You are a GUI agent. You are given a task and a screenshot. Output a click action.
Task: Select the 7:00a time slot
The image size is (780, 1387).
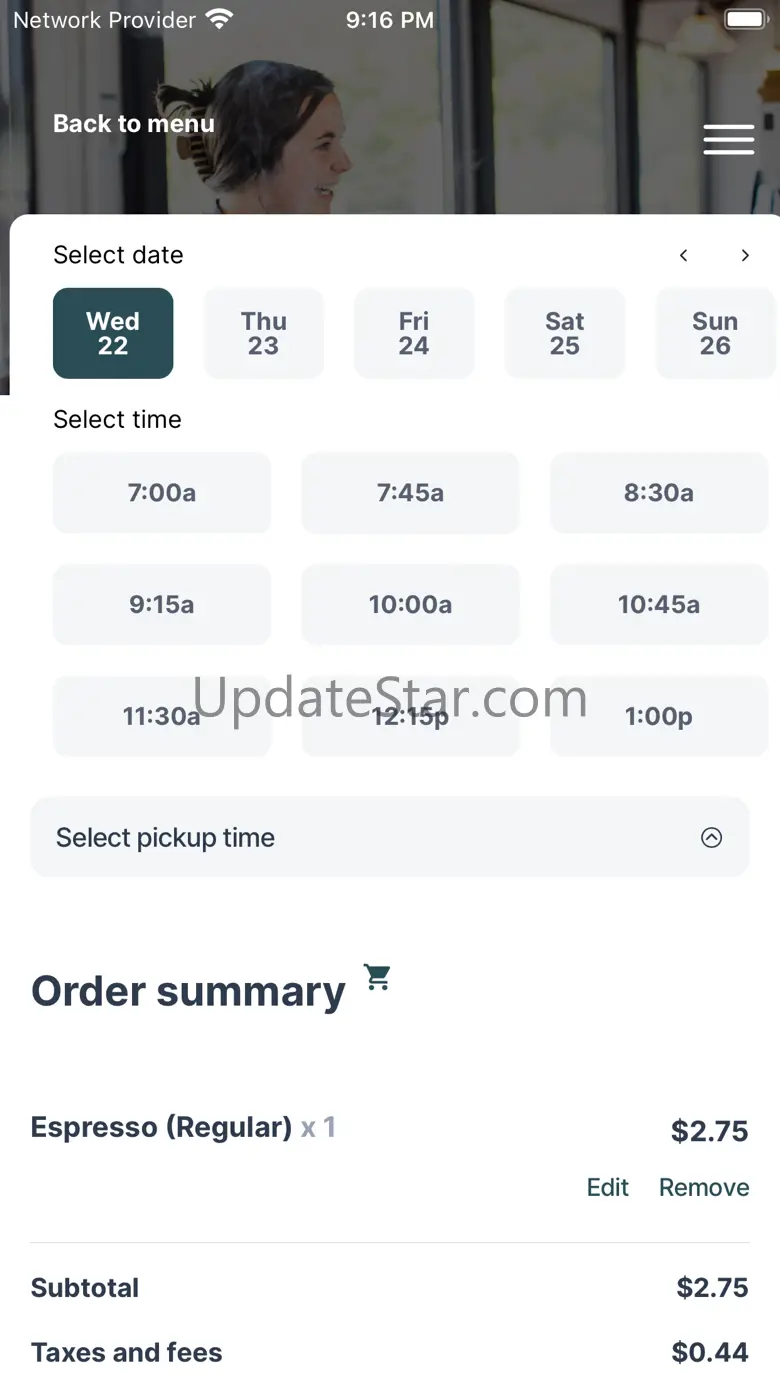click(x=162, y=493)
